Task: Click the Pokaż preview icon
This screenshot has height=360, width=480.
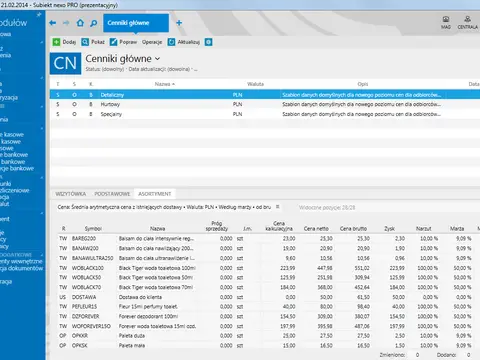Action: click(85, 42)
